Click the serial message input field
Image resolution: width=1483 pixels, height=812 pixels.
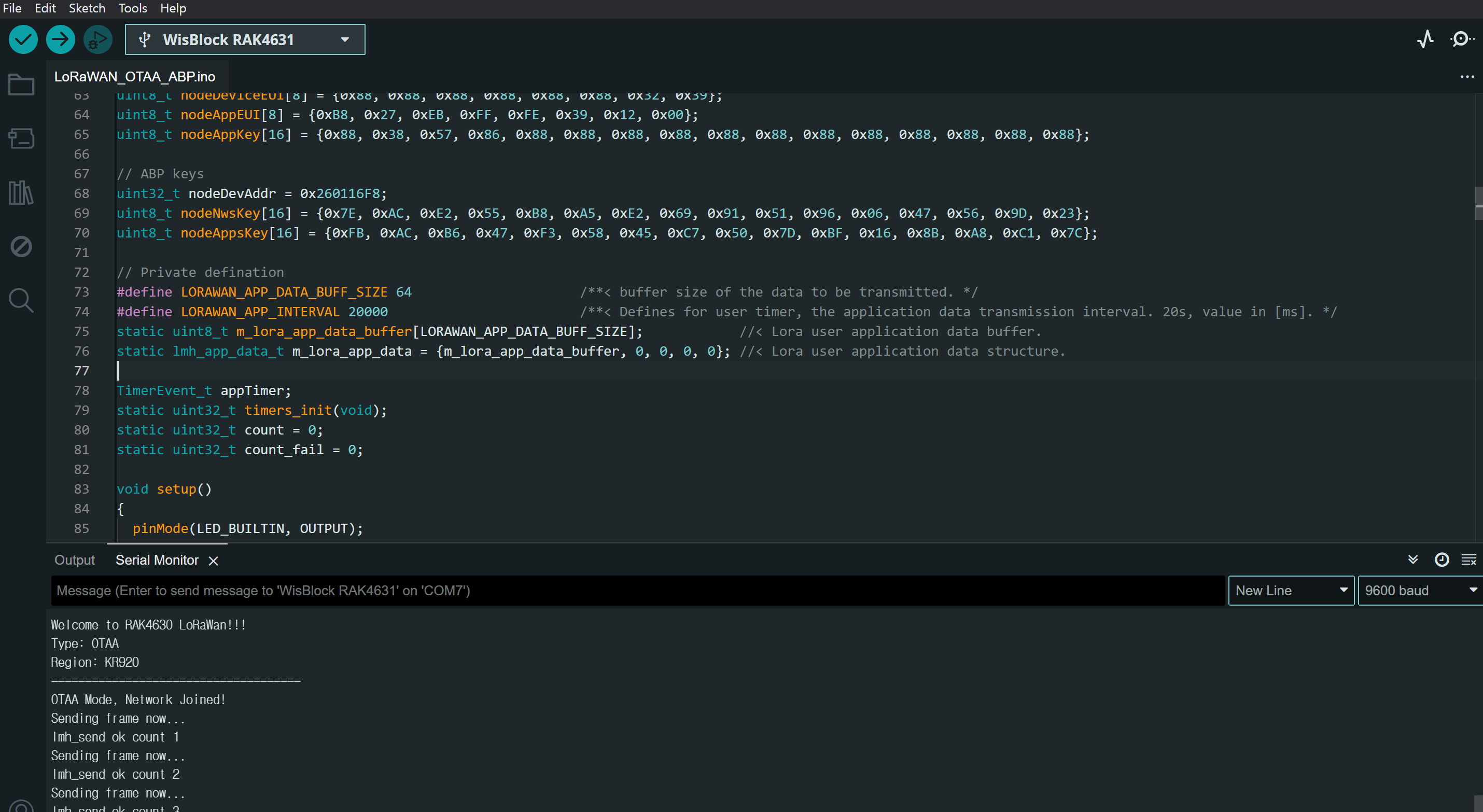coord(638,590)
